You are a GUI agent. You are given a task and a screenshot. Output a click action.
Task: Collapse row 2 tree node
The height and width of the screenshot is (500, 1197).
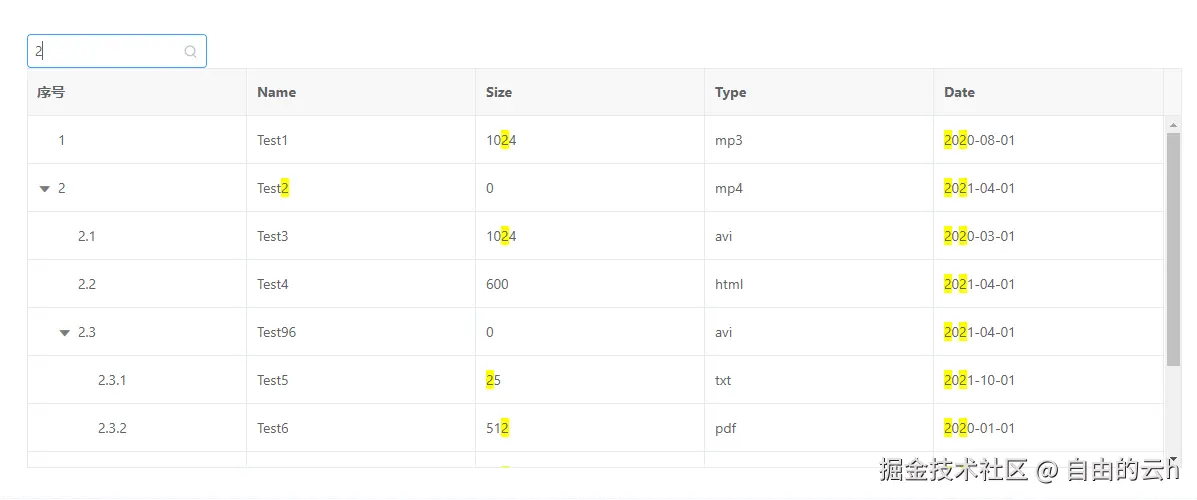pyautogui.click(x=44, y=189)
